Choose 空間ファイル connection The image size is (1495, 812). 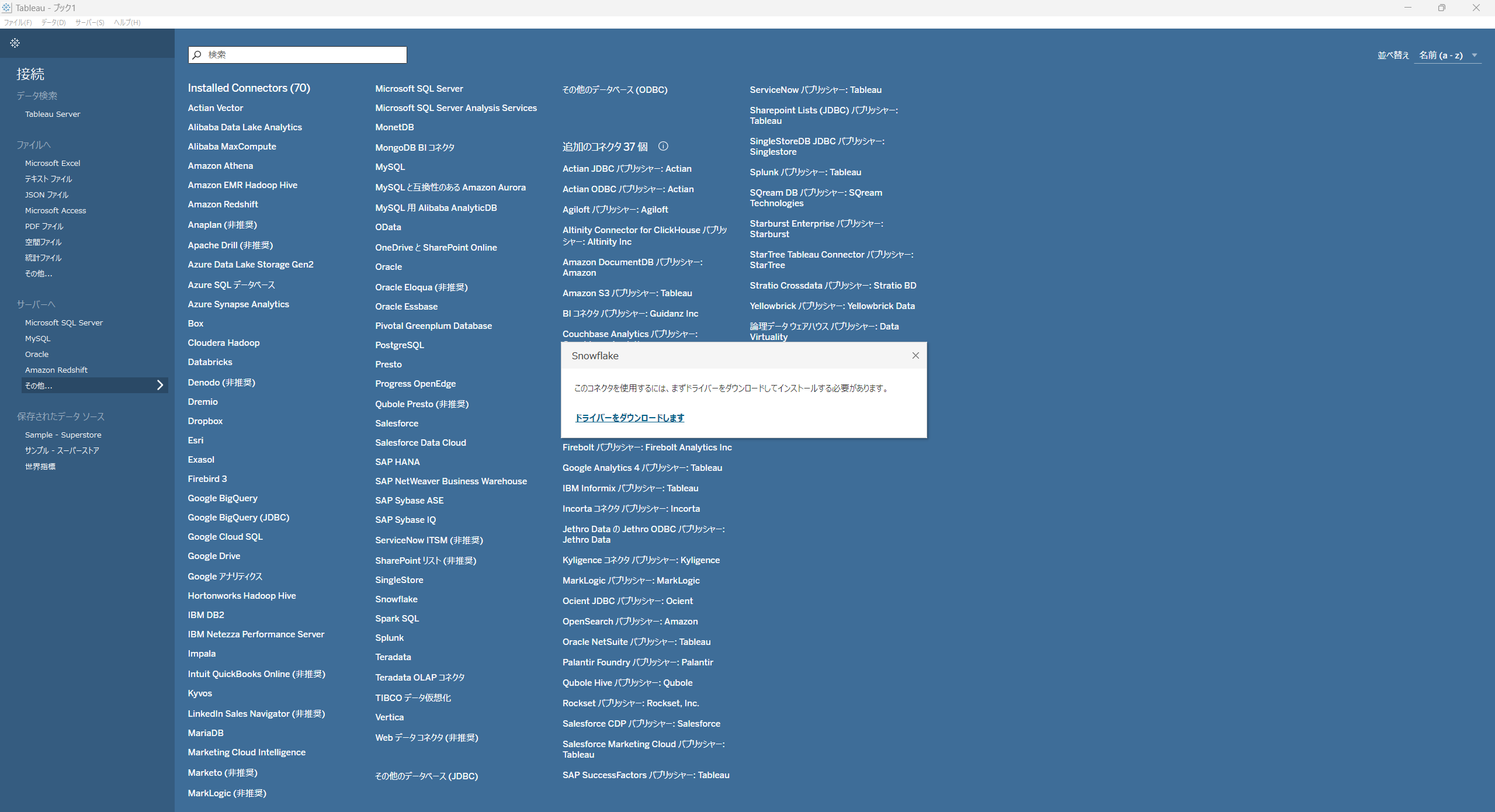tap(43, 242)
